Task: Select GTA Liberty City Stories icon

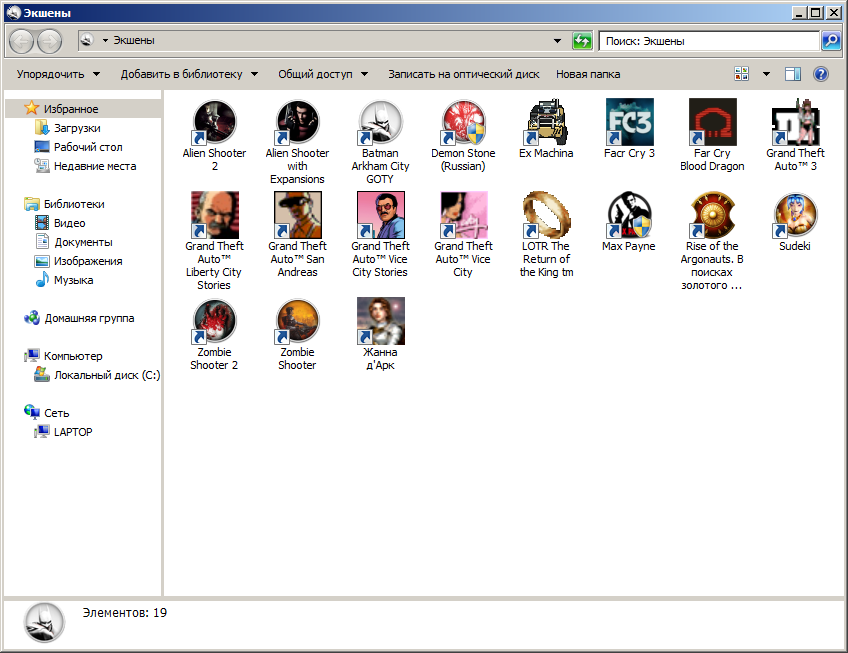Action: click(214, 215)
